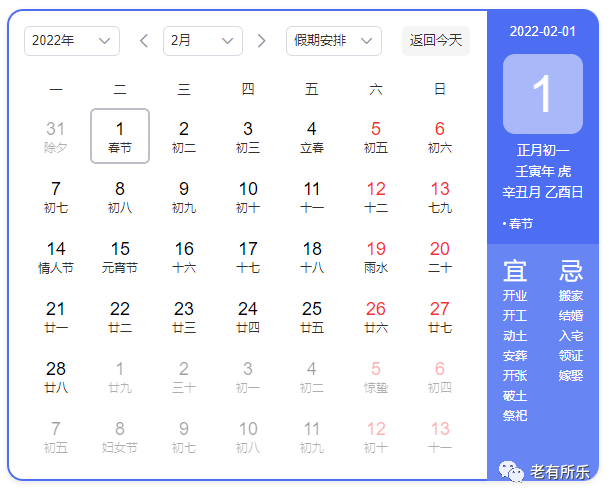This screenshot has height=500, width=610.
Task: Select February 1 春节 date cell
Action: coord(120,136)
